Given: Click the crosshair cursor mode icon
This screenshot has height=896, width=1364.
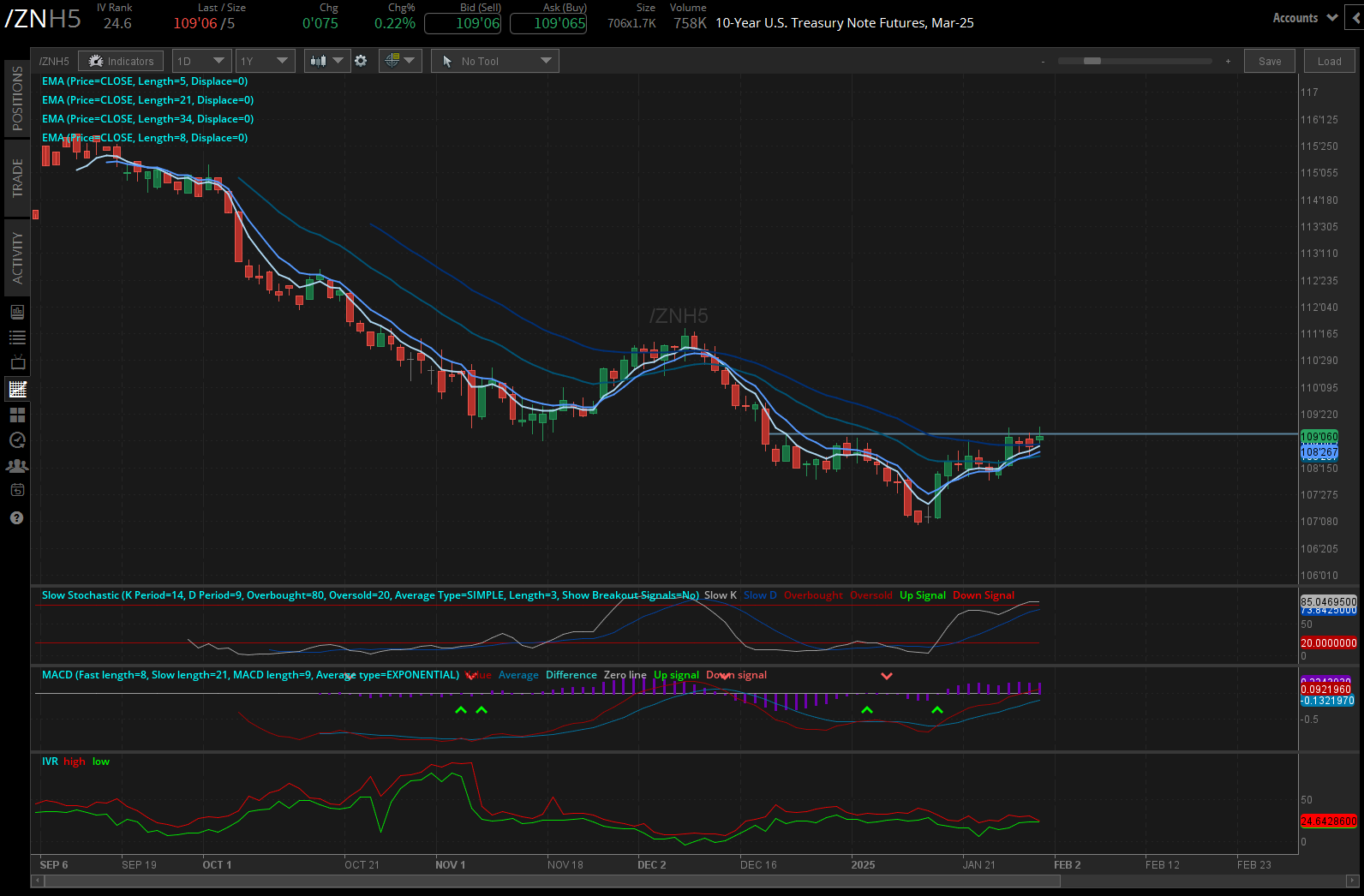Looking at the screenshot, I should coord(392,61).
